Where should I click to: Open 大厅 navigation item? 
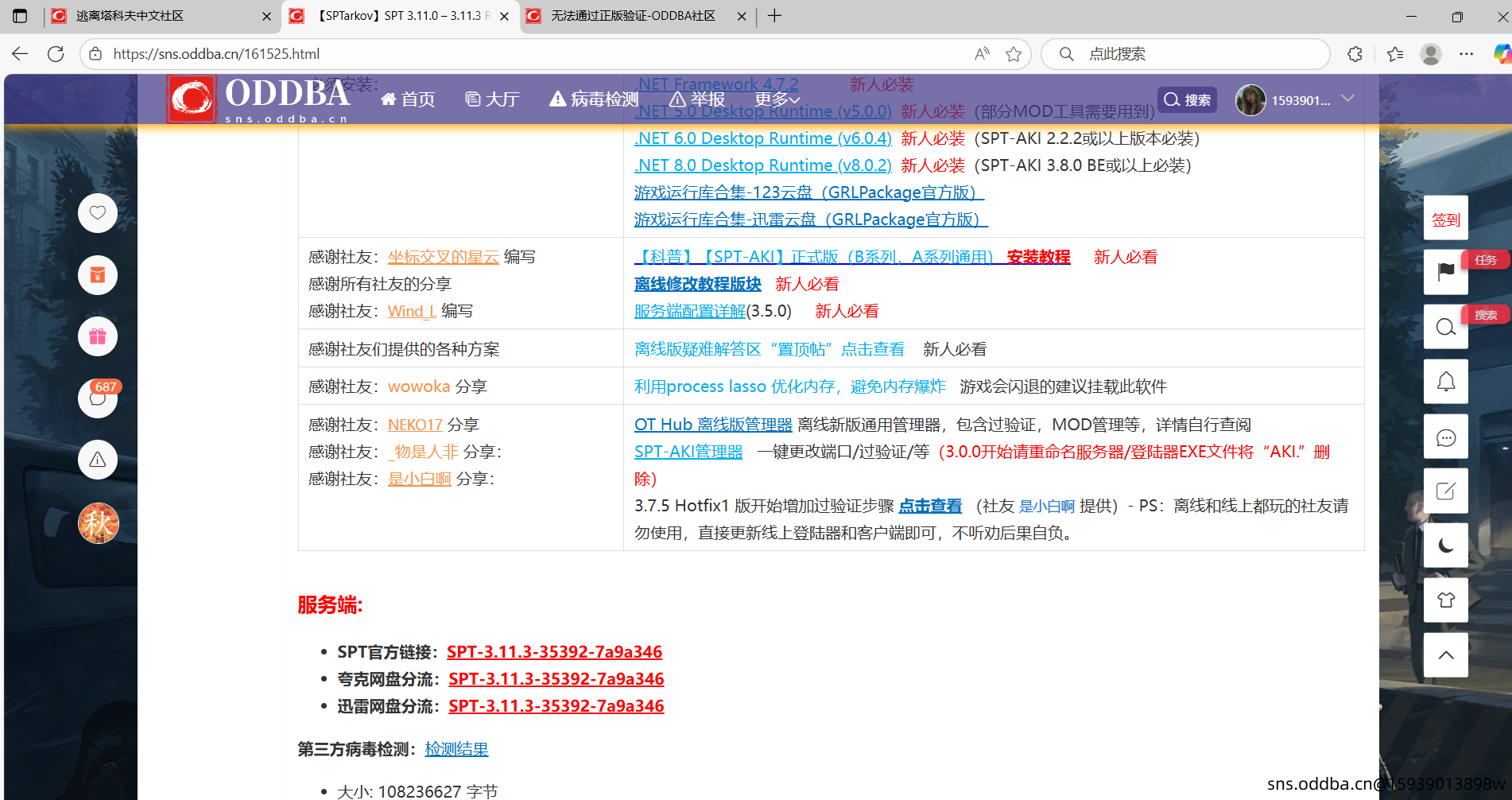point(492,99)
